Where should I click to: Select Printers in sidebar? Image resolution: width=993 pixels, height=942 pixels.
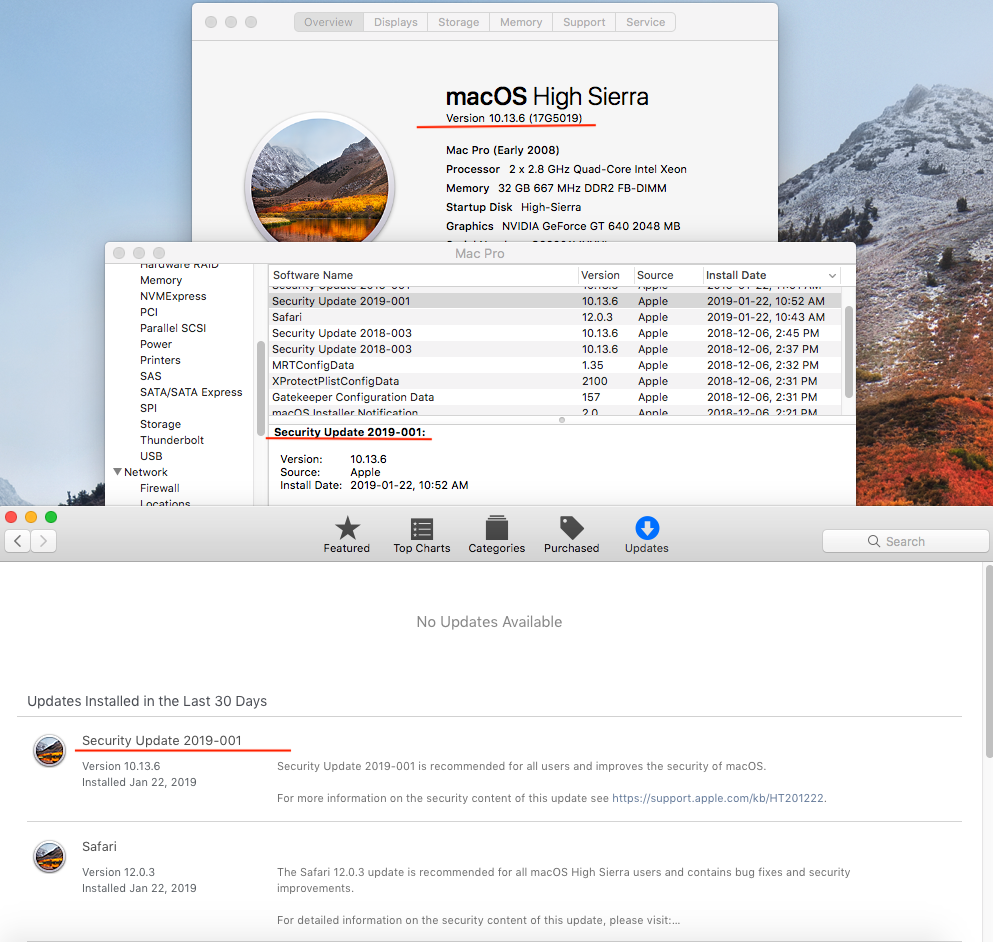(160, 360)
